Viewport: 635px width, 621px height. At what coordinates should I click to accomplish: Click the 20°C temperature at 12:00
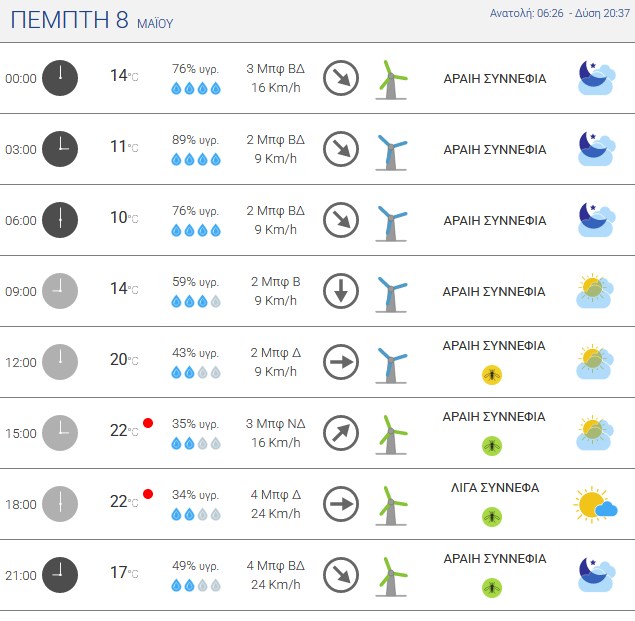pyautogui.click(x=124, y=359)
